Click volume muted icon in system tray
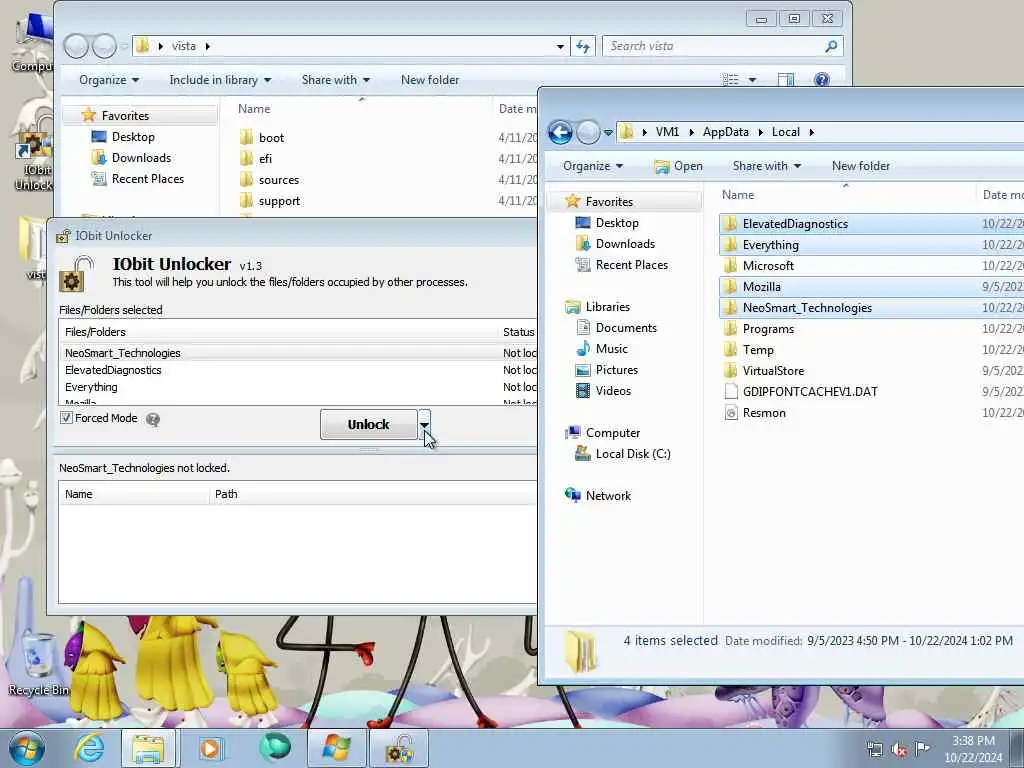 [x=899, y=749]
